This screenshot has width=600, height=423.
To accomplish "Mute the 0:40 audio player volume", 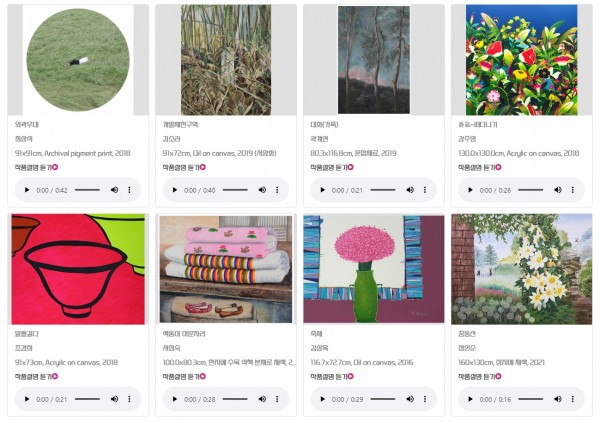I will pos(262,190).
